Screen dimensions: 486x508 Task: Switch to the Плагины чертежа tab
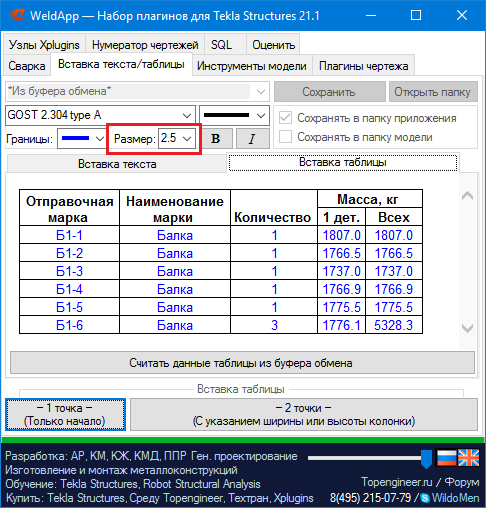click(x=363, y=66)
